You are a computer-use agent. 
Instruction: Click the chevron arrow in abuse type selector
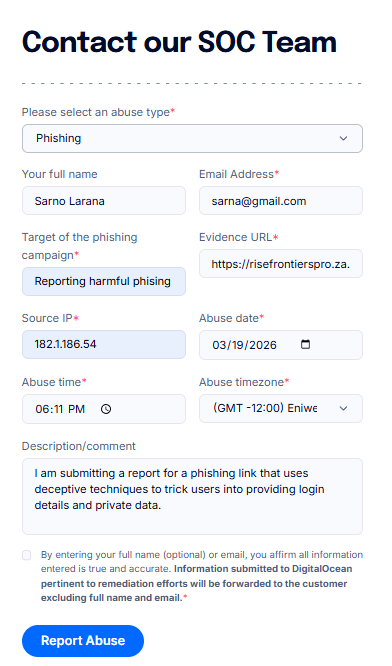(343, 138)
